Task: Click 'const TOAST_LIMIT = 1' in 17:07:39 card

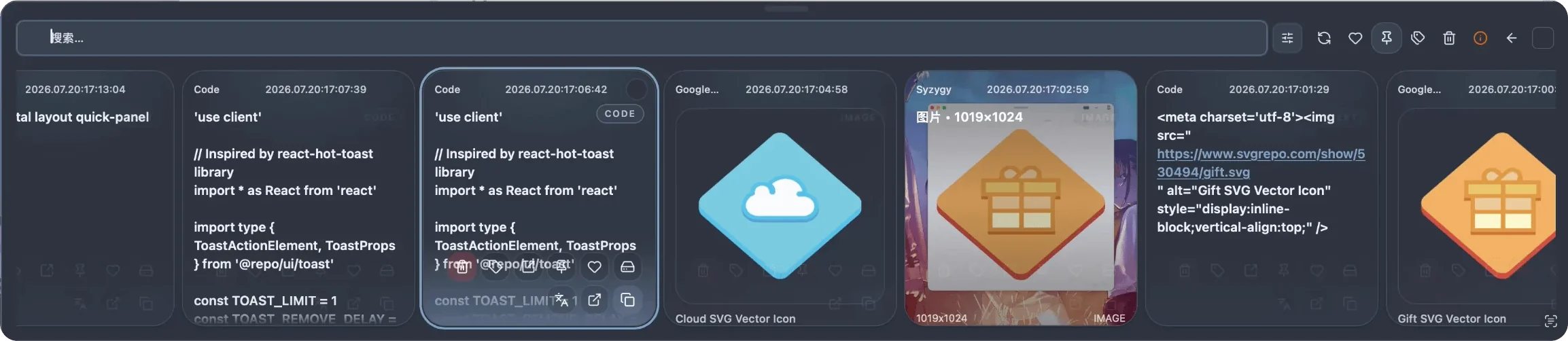Action: click(x=265, y=300)
